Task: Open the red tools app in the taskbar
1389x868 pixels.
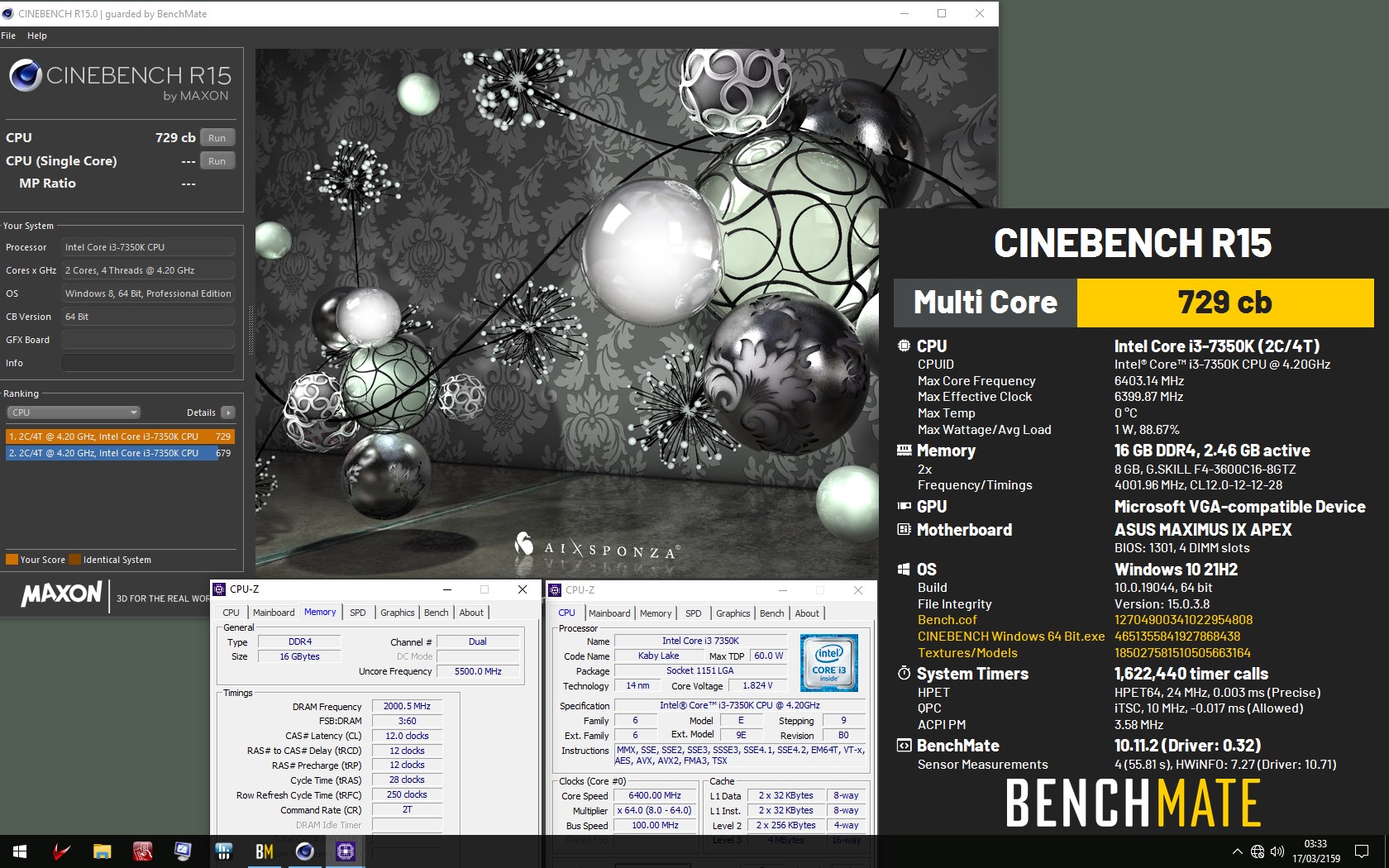Action: click(x=142, y=851)
